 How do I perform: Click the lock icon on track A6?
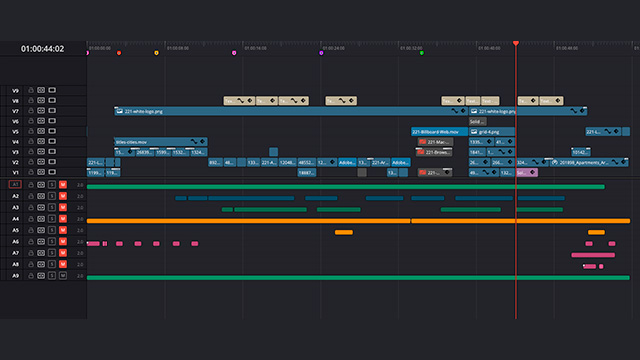coord(31,242)
